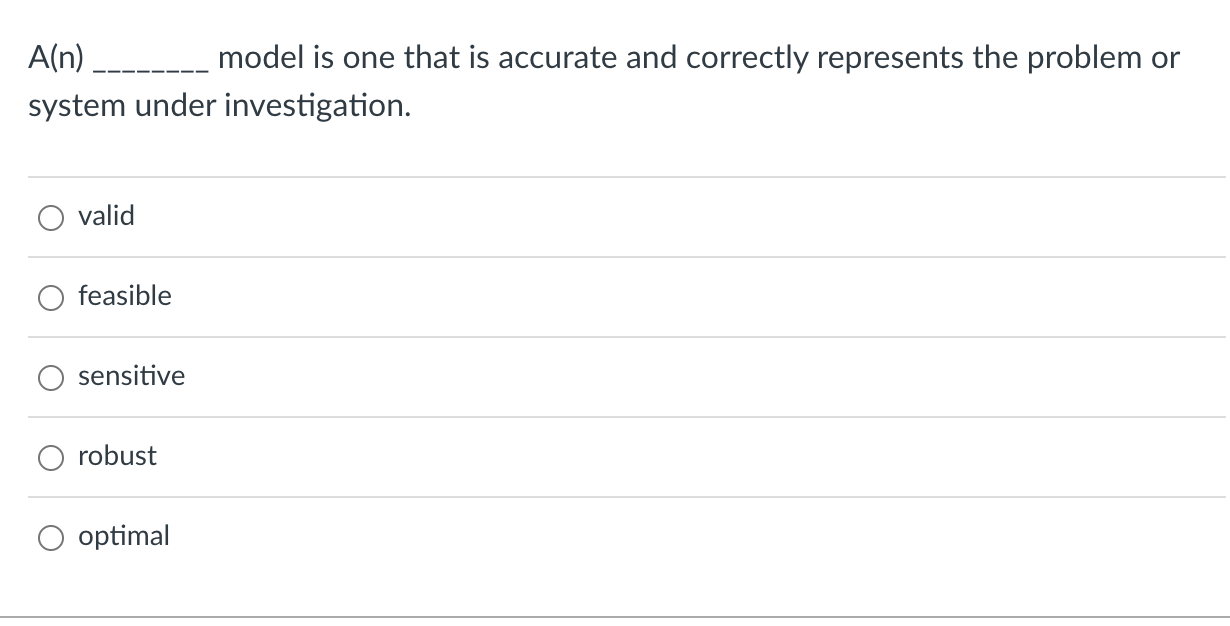Select the 'valid' radio button
Viewport: 1230px width, 626px height.
52,218
